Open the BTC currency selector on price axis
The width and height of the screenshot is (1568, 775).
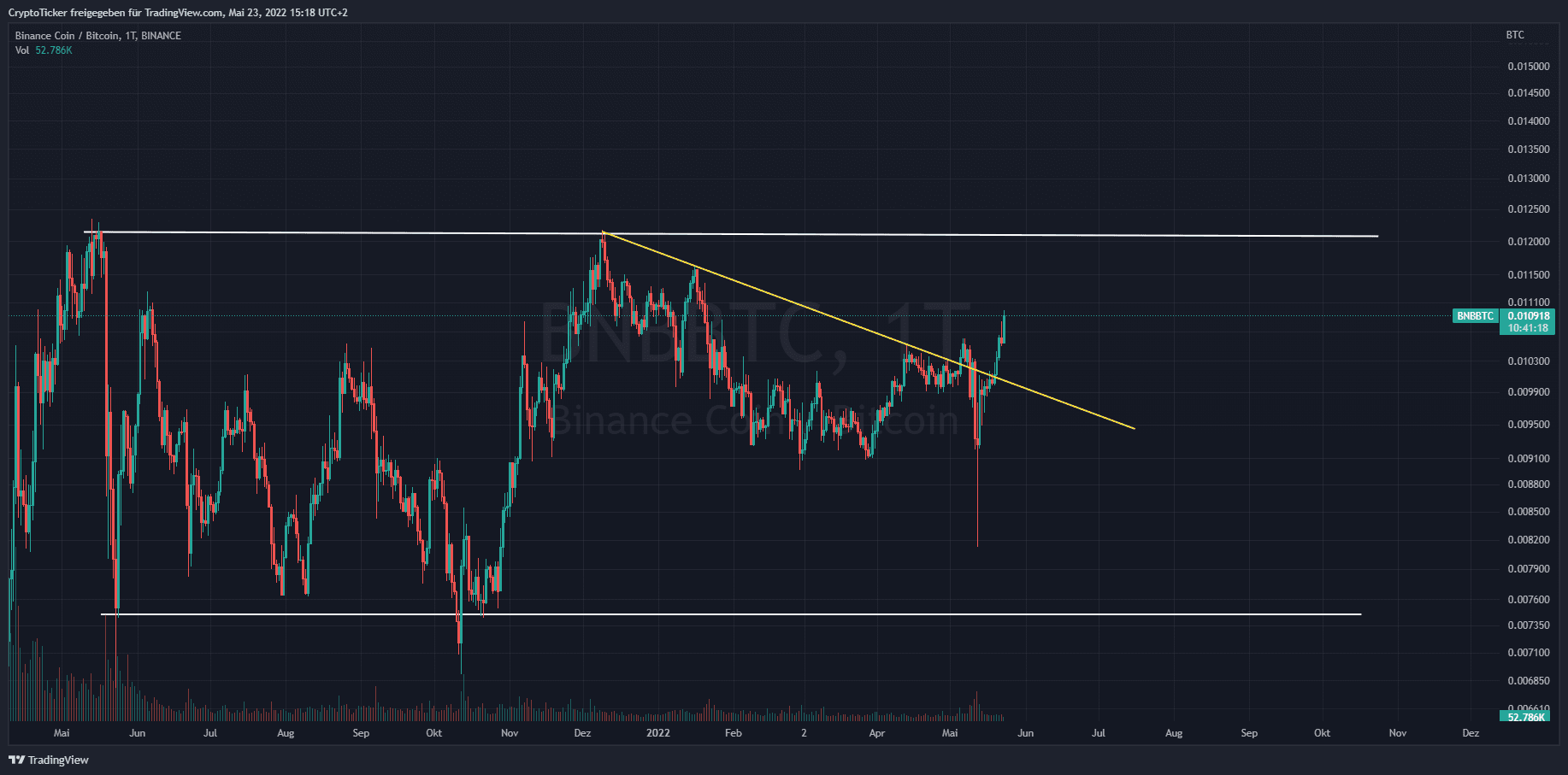pyautogui.click(x=1514, y=35)
